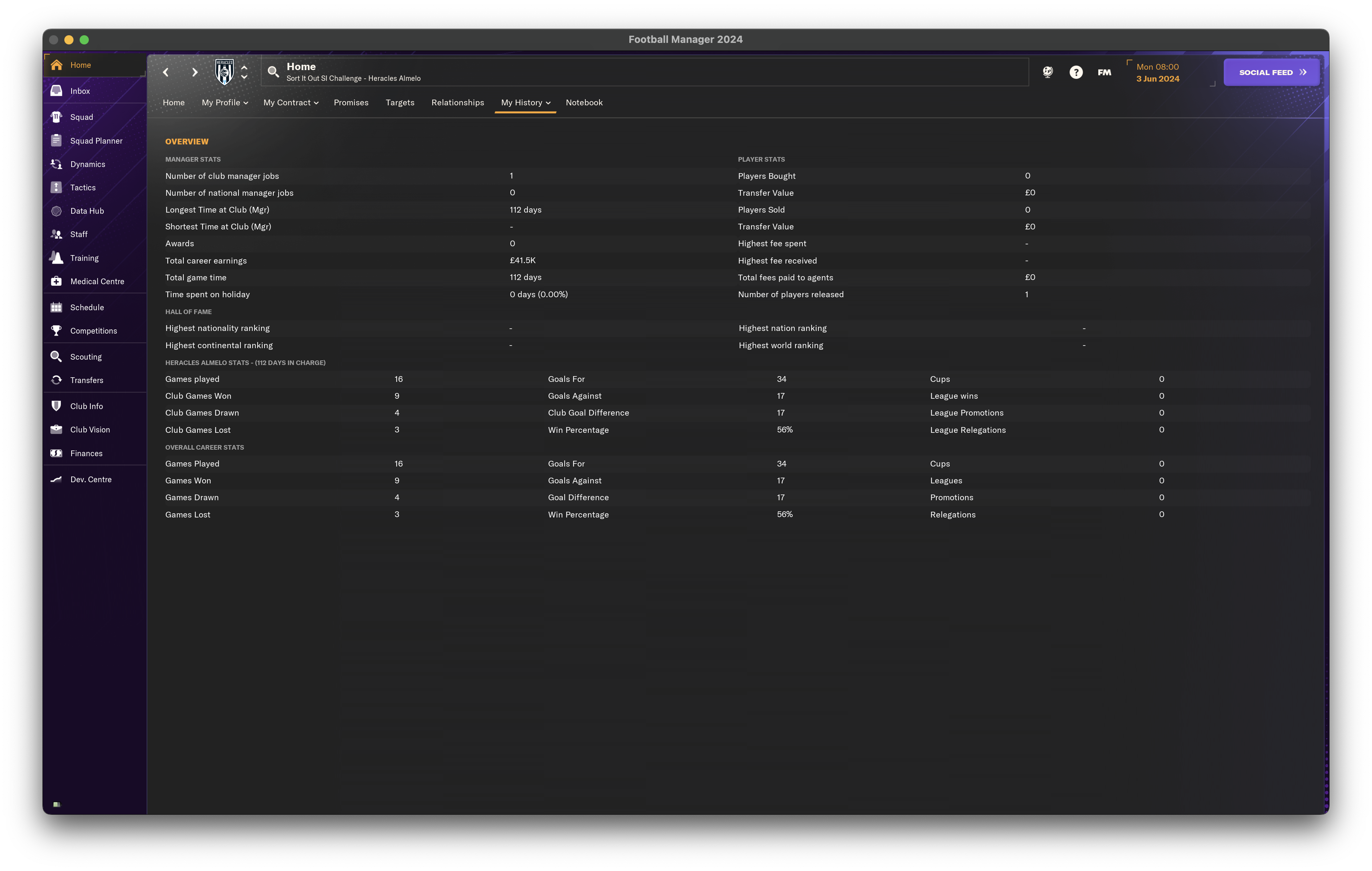Open the Dynamics icon in sidebar
The width and height of the screenshot is (1372, 871).
pos(56,164)
